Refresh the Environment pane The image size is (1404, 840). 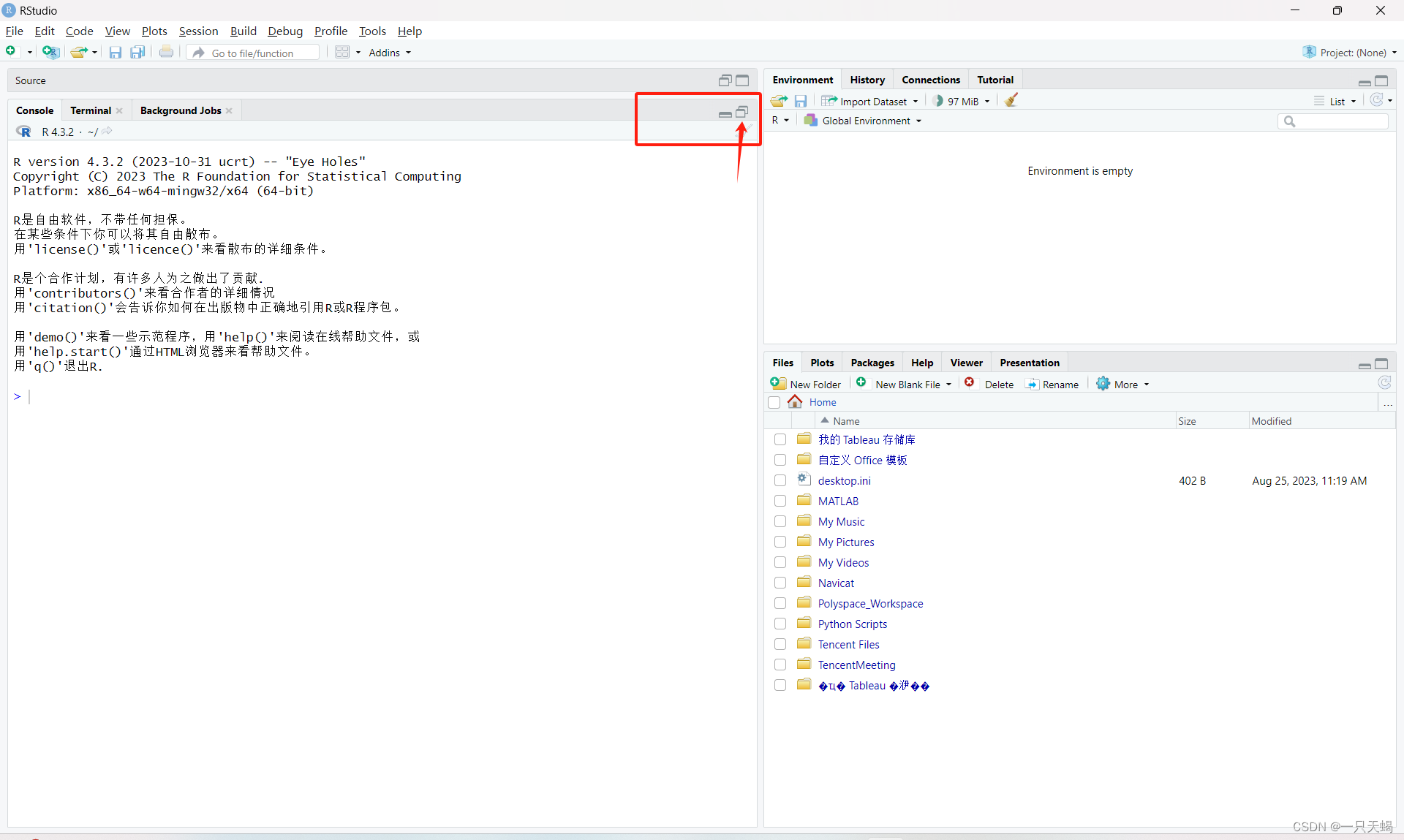pyautogui.click(x=1377, y=100)
